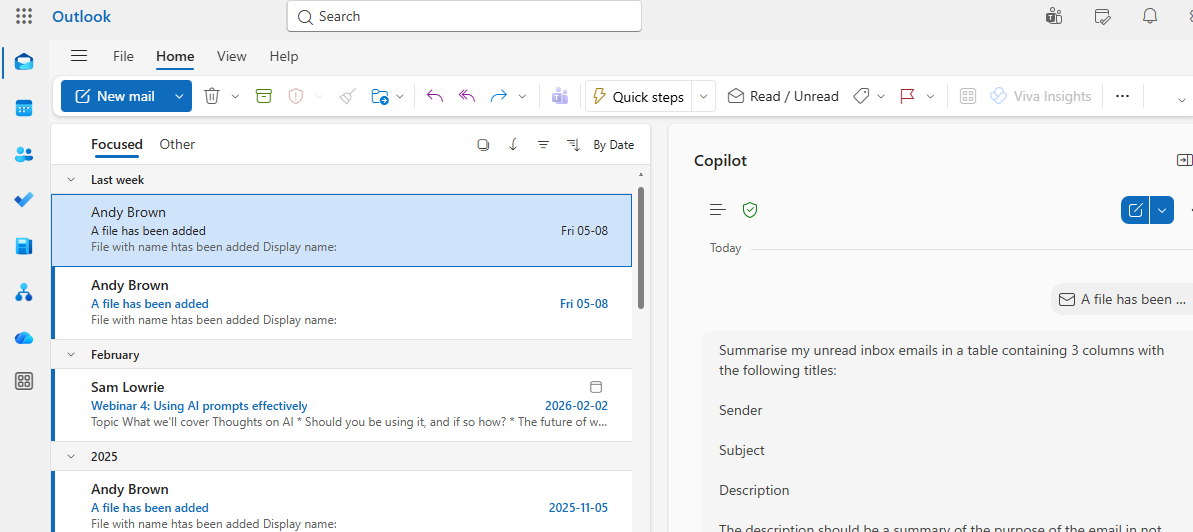The height and width of the screenshot is (532, 1193).
Task: Open the notifications bell
Action: tap(1150, 16)
